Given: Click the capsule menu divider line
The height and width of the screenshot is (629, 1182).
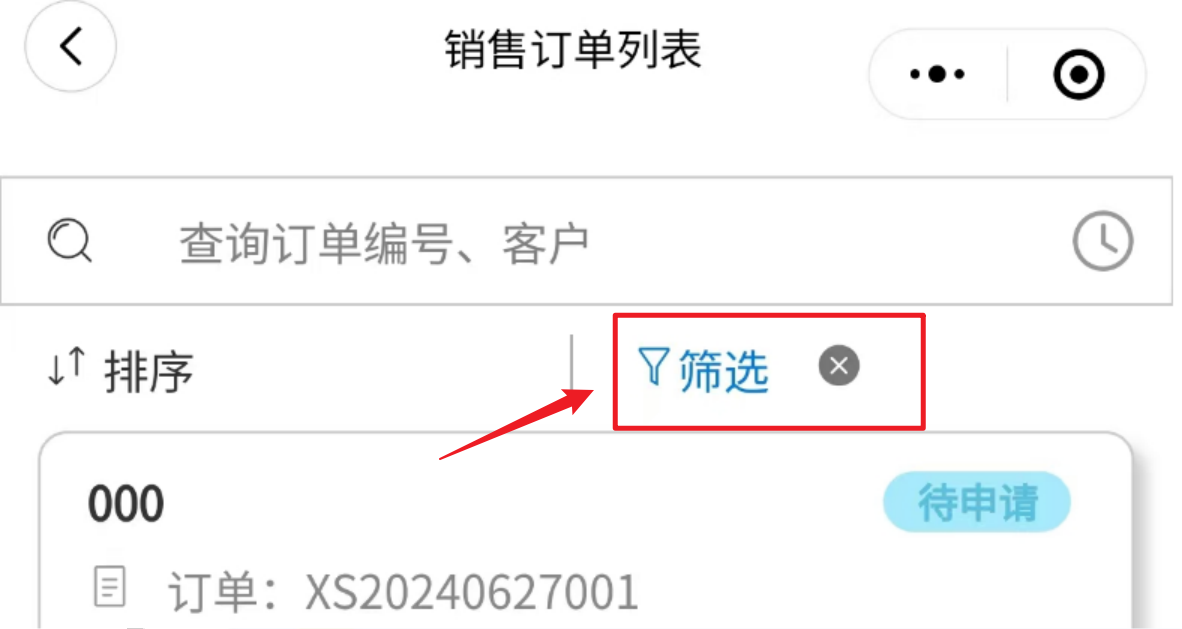Looking at the screenshot, I should [x=1007, y=74].
